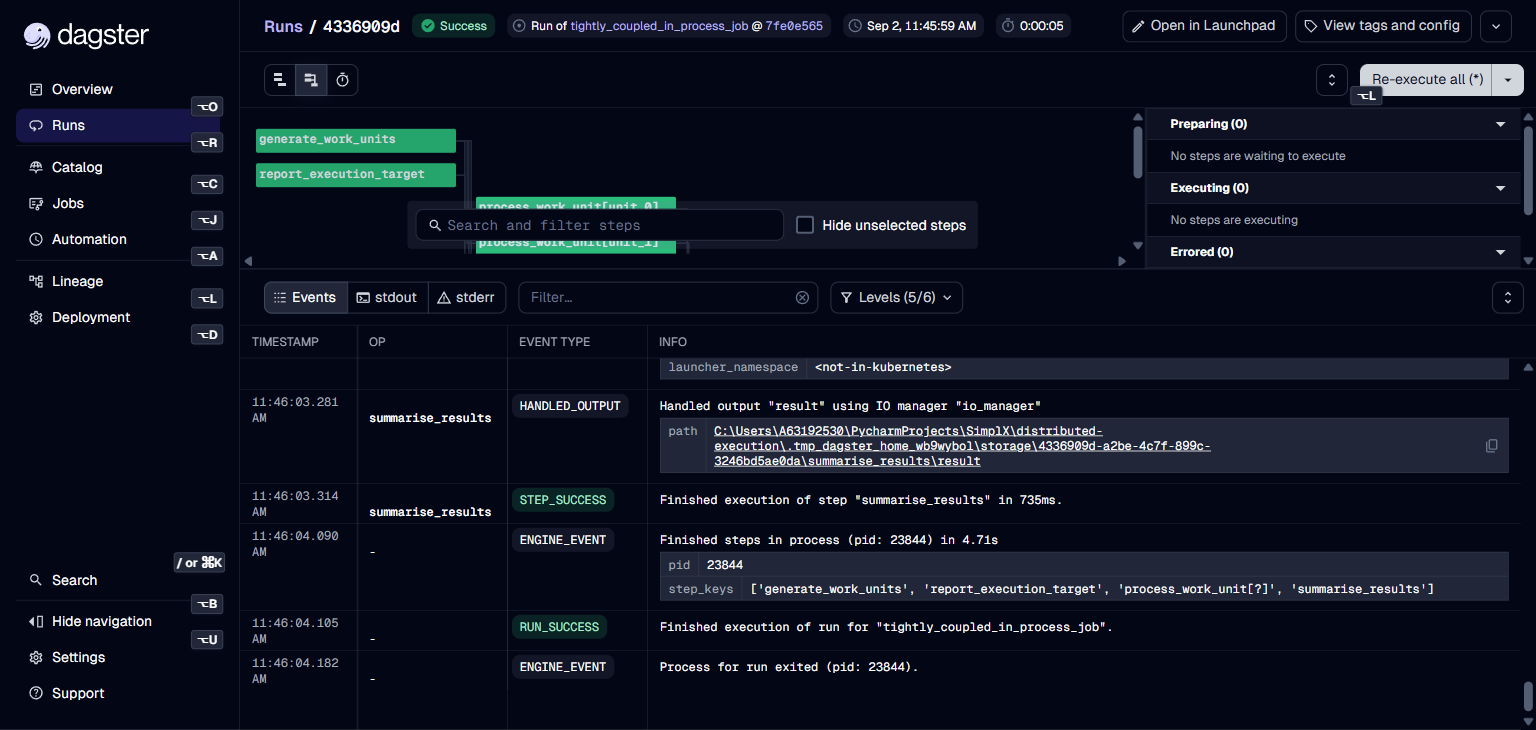Click the HANDLED_OUTPUT event tag
Screen dimensions: 1536x730
click(x=570, y=406)
